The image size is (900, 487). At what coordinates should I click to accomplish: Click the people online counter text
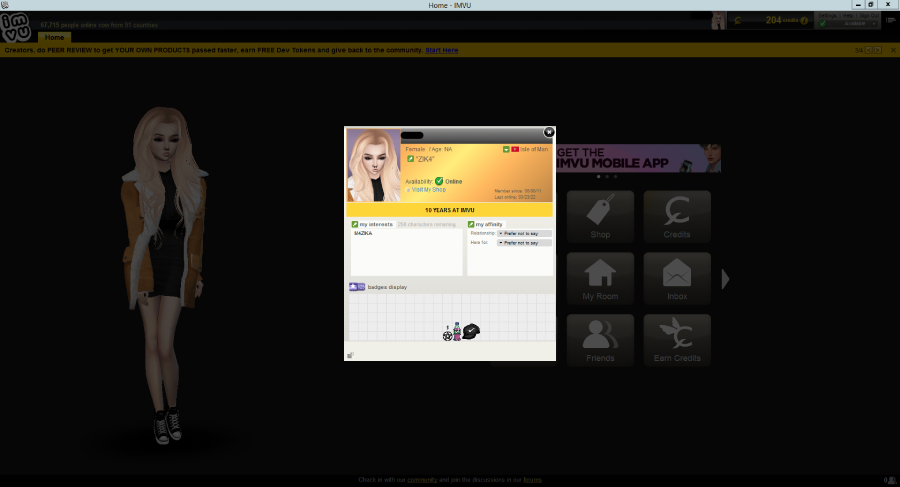coord(99,25)
